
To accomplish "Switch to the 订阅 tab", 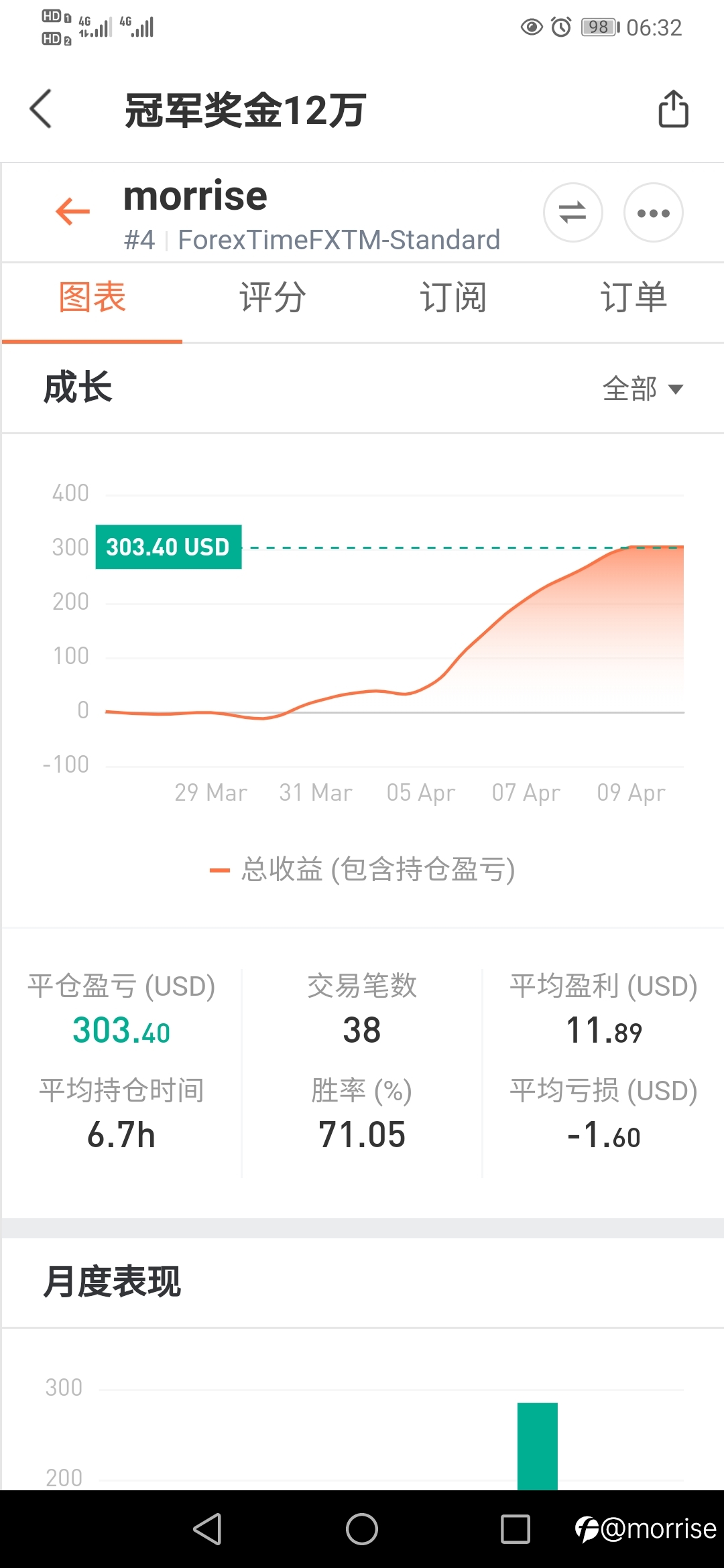I will 453,298.
